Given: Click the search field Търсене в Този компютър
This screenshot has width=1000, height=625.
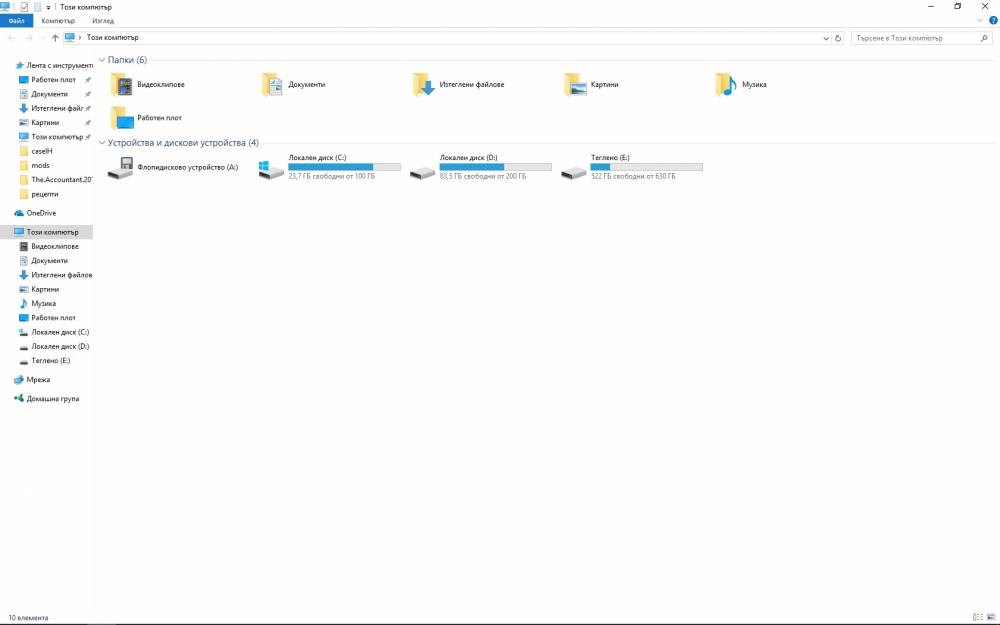Looking at the screenshot, I should click(916, 38).
